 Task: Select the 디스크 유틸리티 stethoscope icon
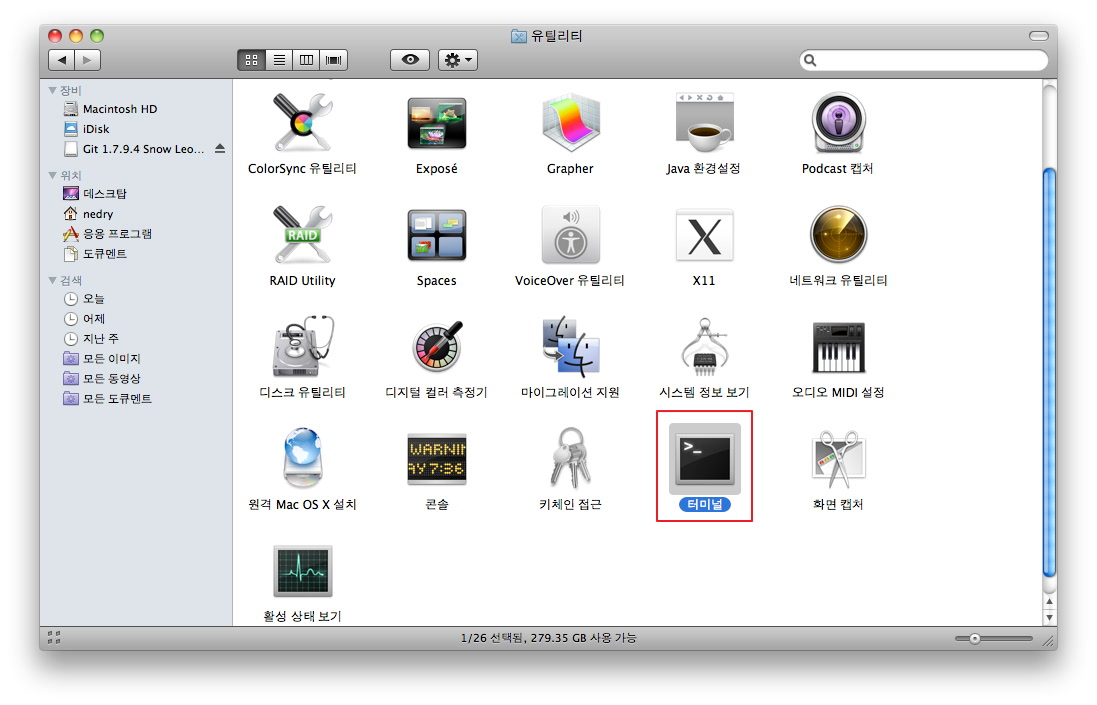[302, 348]
